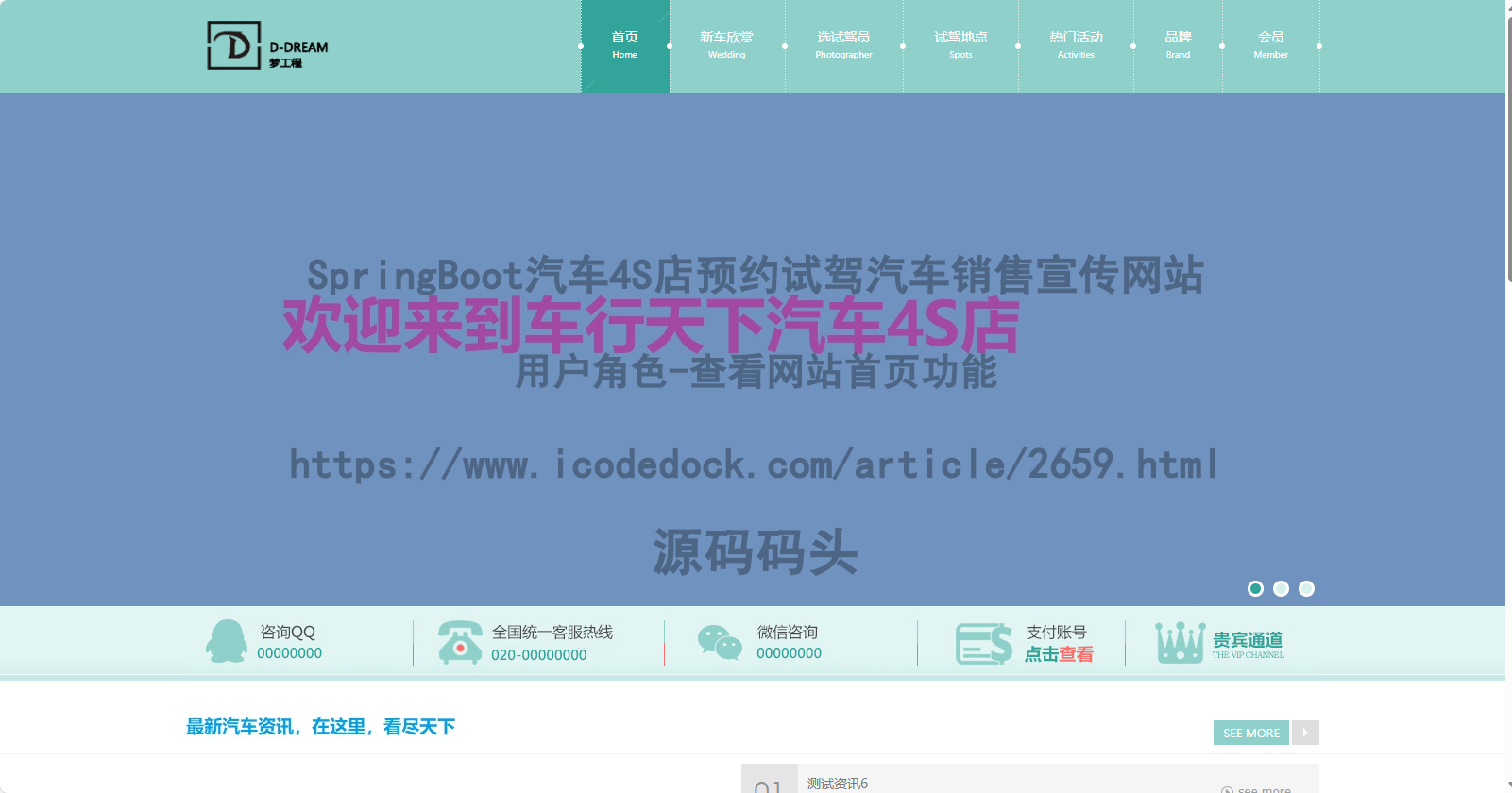The width and height of the screenshot is (1512, 793).
Task: Open the 试驾地点 Spots menu item
Action: point(960,45)
